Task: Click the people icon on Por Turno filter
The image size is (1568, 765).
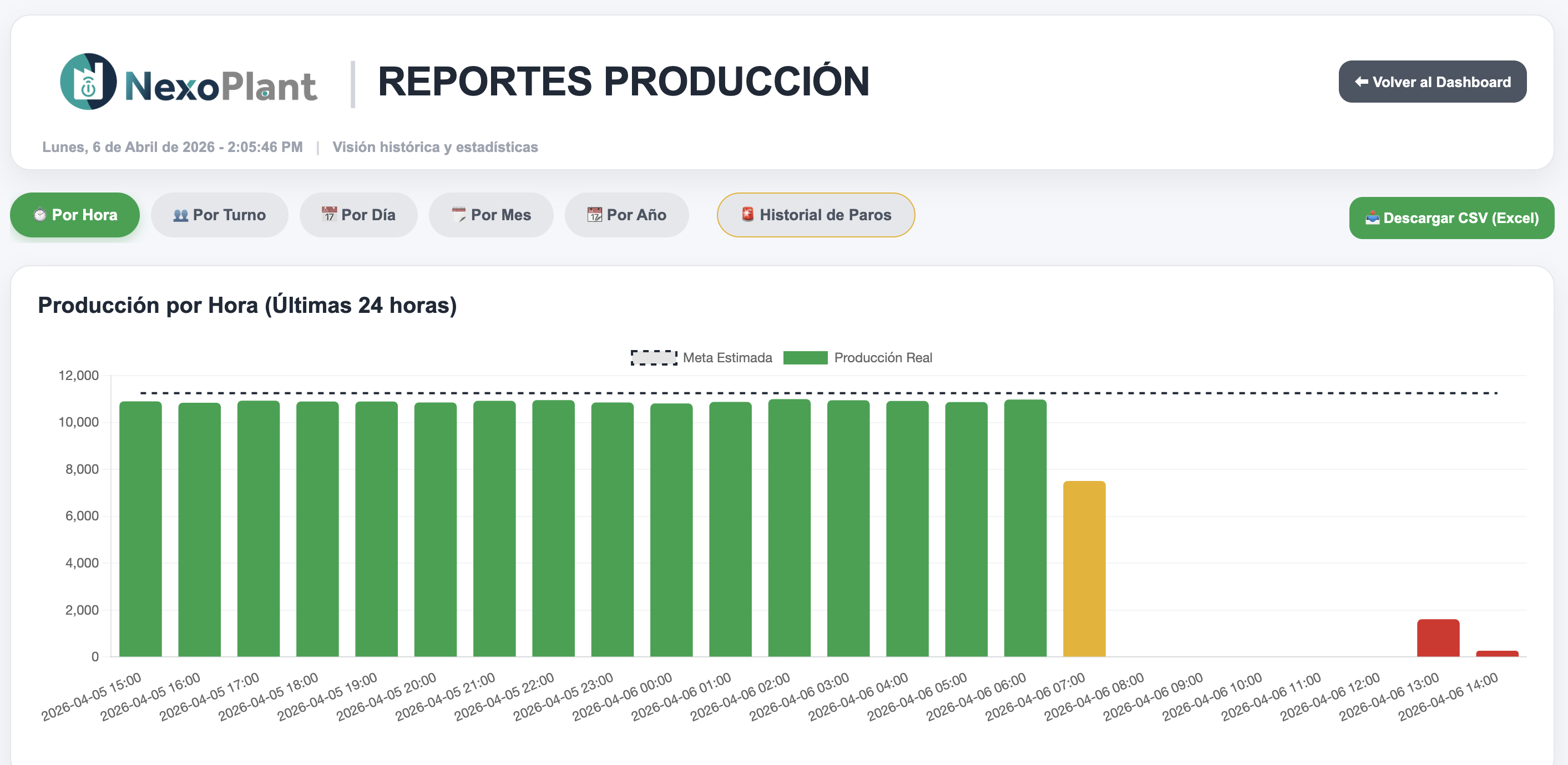Action: (x=180, y=214)
